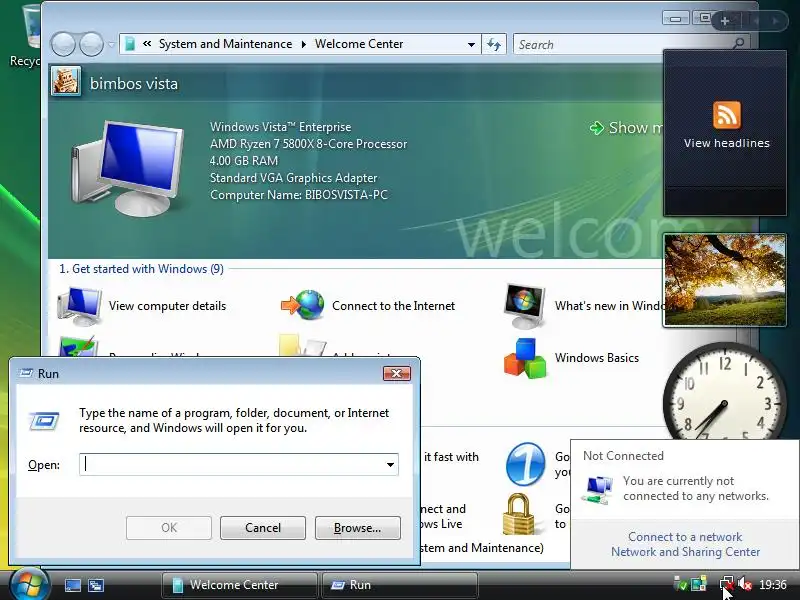
Task: Click System and Maintenance breadcrumb
Action: tap(225, 44)
